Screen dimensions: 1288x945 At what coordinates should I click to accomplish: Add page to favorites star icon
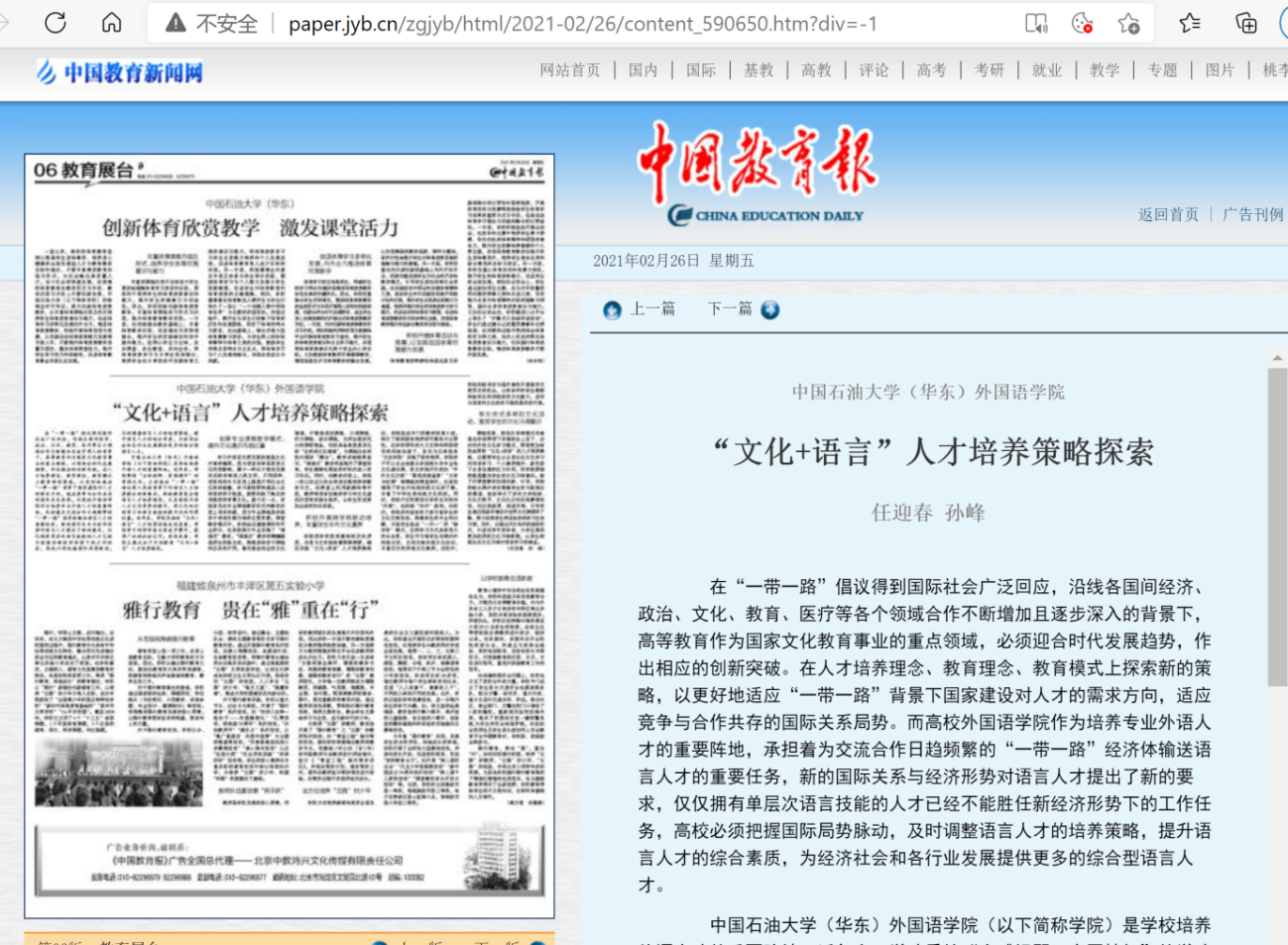[x=1128, y=24]
